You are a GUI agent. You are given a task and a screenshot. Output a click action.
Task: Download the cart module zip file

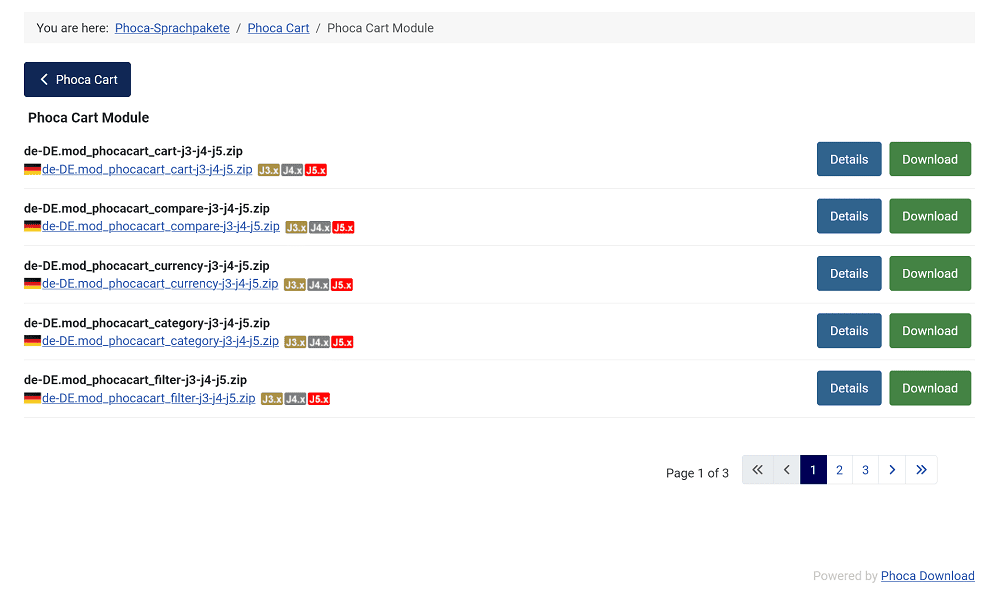point(930,159)
